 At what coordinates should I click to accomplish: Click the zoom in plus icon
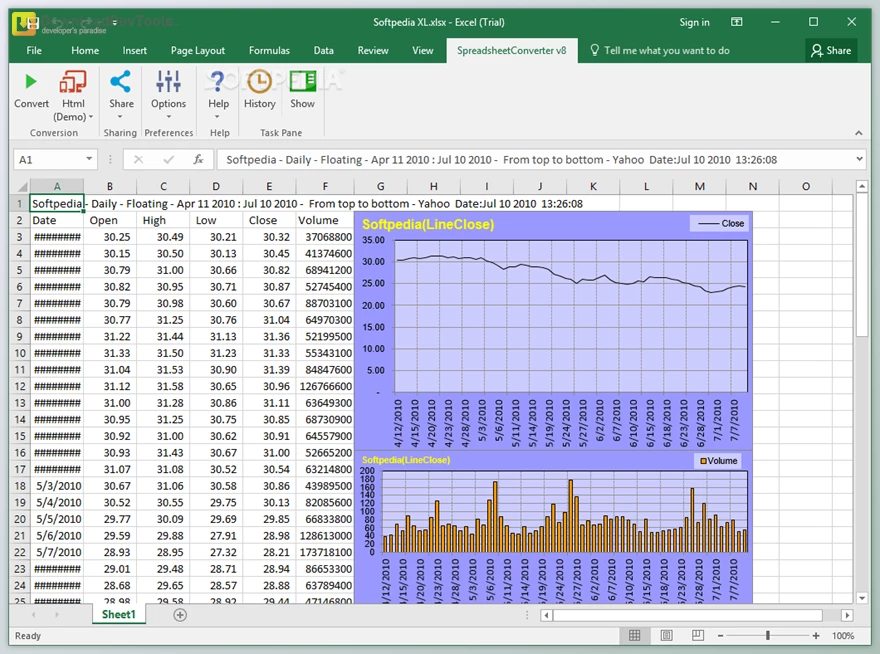[815, 635]
